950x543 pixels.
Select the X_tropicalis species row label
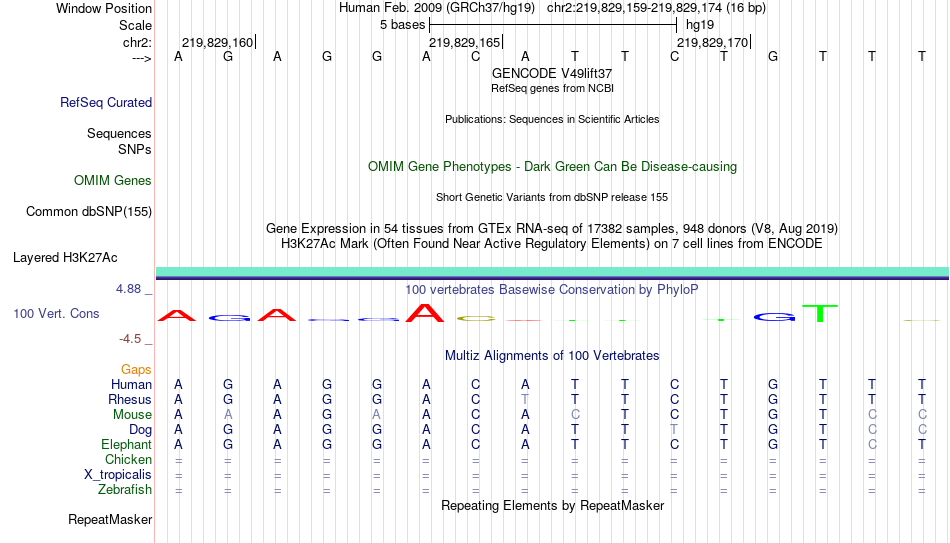pos(118,475)
